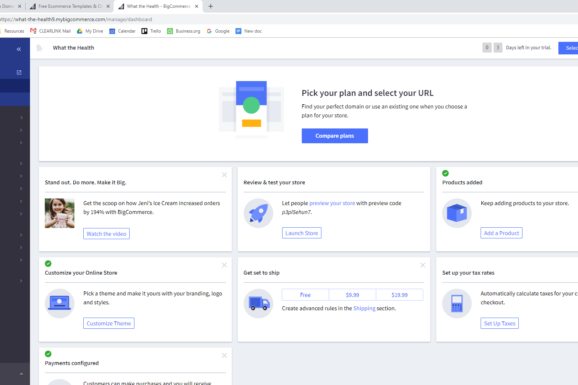The width and height of the screenshot is (578, 385).
Task: Choose the $19.99 shipping option
Action: tap(400, 295)
